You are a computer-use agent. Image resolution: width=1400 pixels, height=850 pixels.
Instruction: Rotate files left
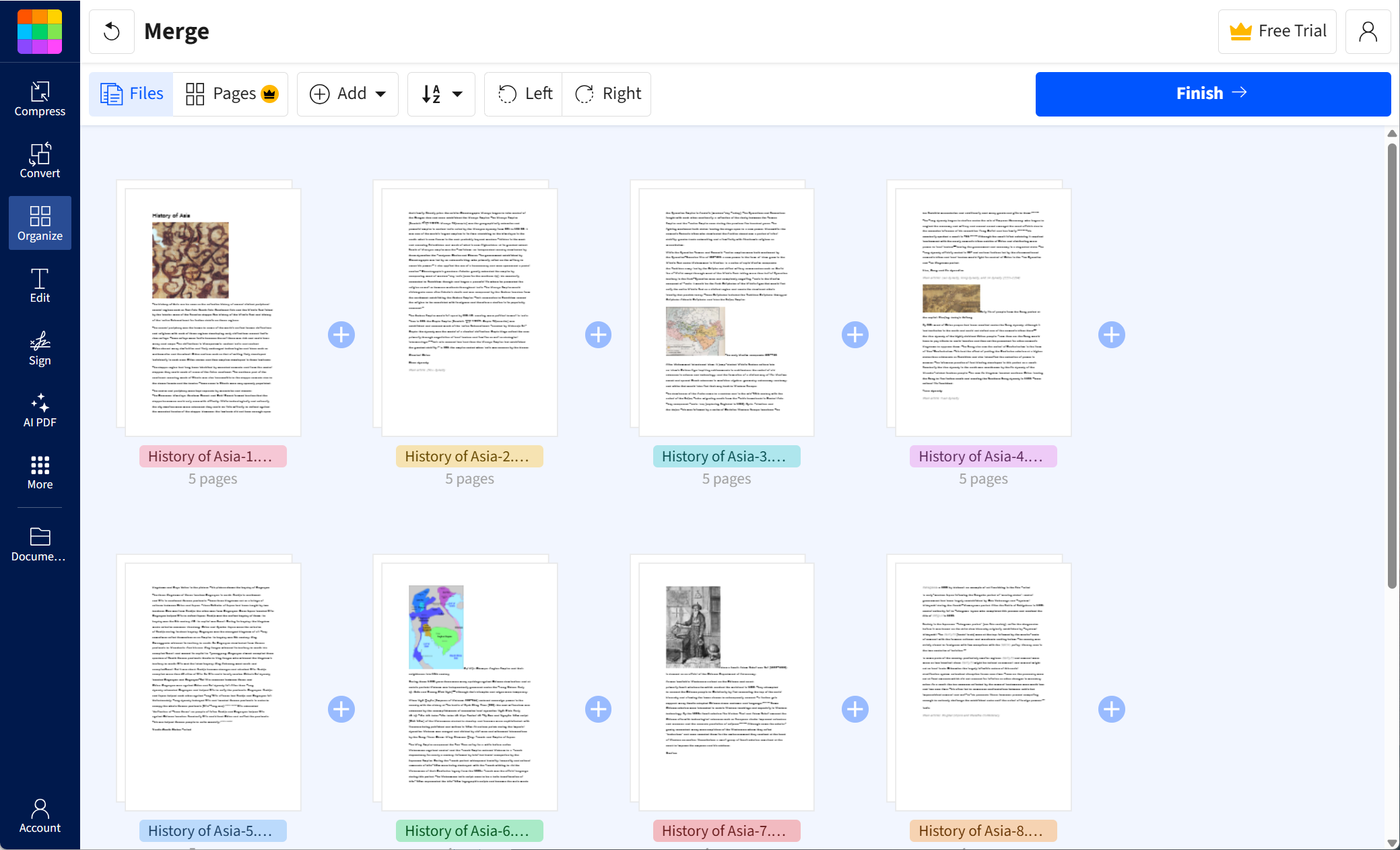click(523, 94)
